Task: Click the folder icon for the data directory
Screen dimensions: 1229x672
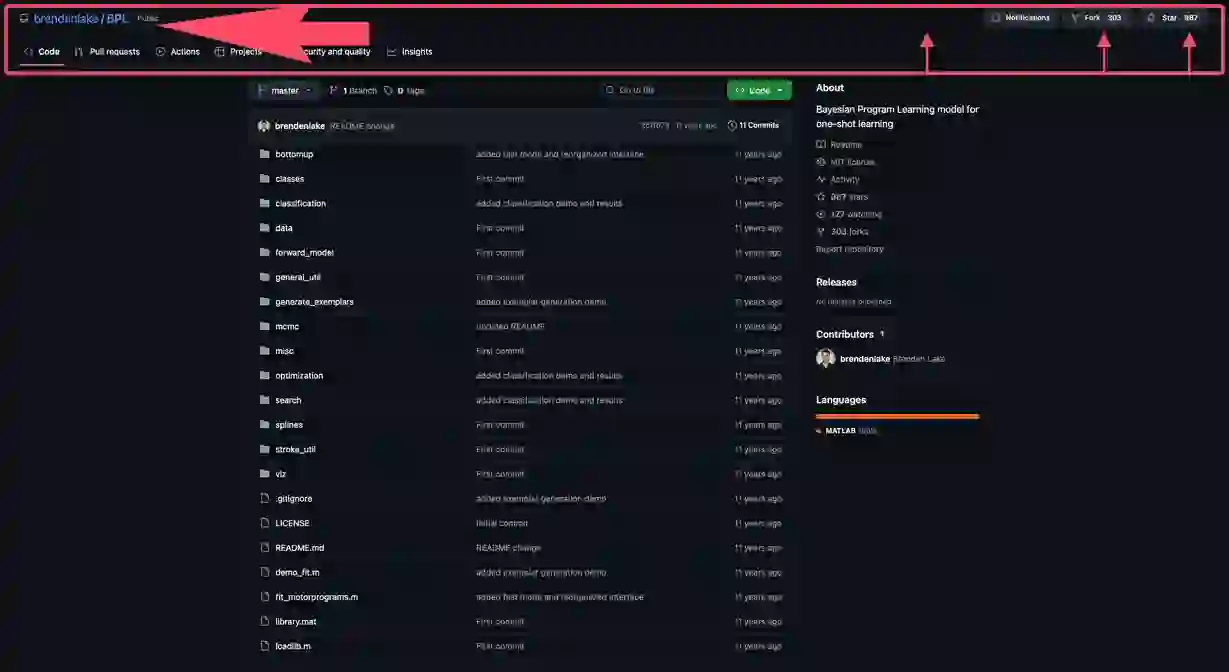Action: [x=264, y=228]
